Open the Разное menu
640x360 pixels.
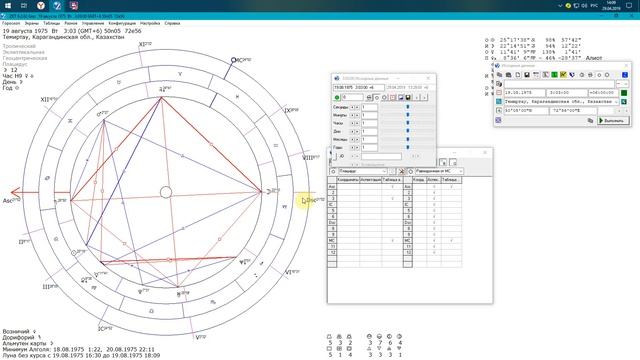point(71,23)
